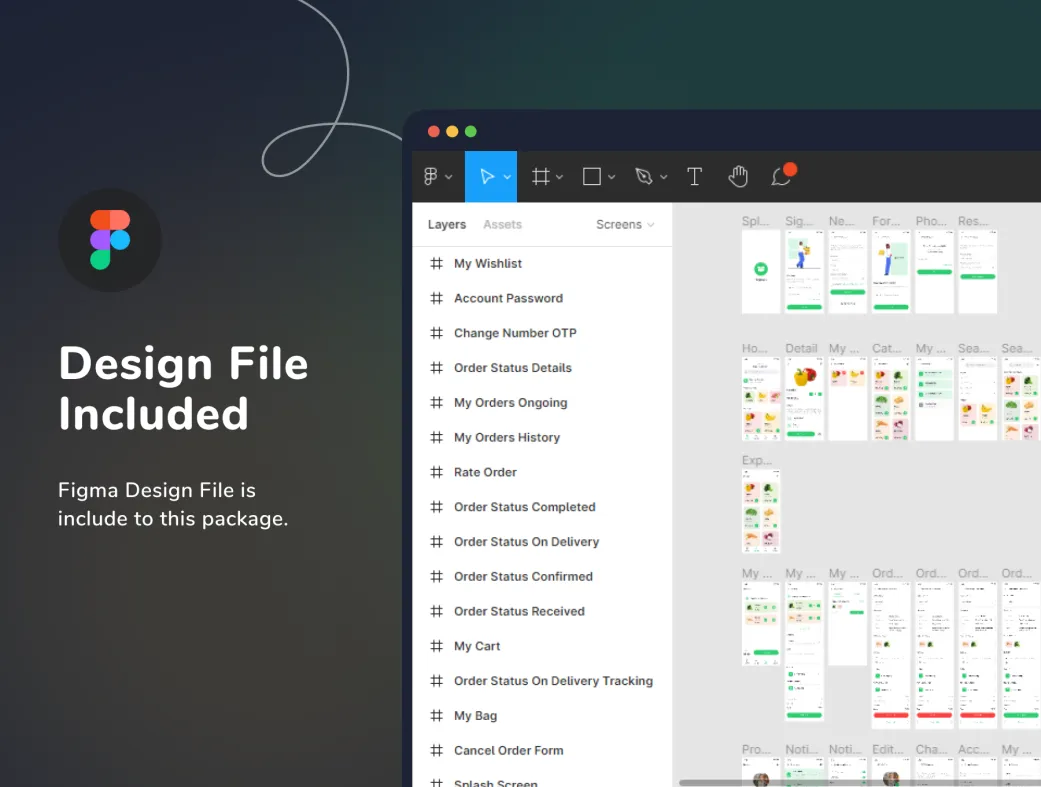Click the Splash screen frame thumbnail on canvas
The image size is (1041, 787).
tap(760, 271)
